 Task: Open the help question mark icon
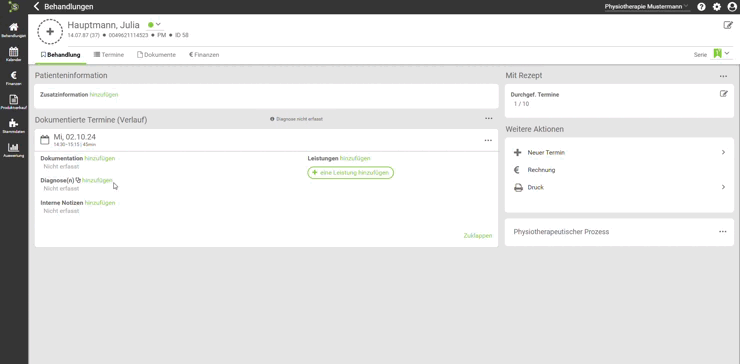[x=701, y=7]
